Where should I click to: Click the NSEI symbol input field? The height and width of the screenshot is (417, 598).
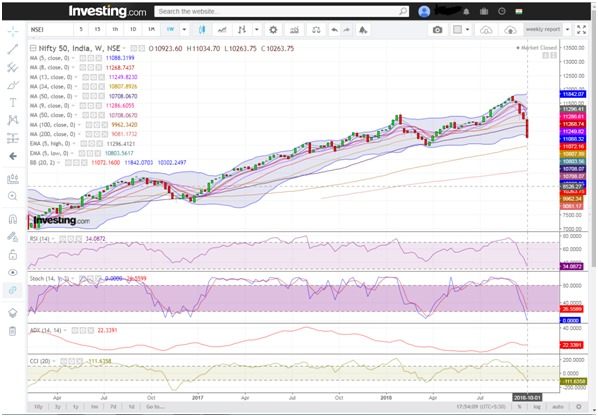[x=50, y=29]
